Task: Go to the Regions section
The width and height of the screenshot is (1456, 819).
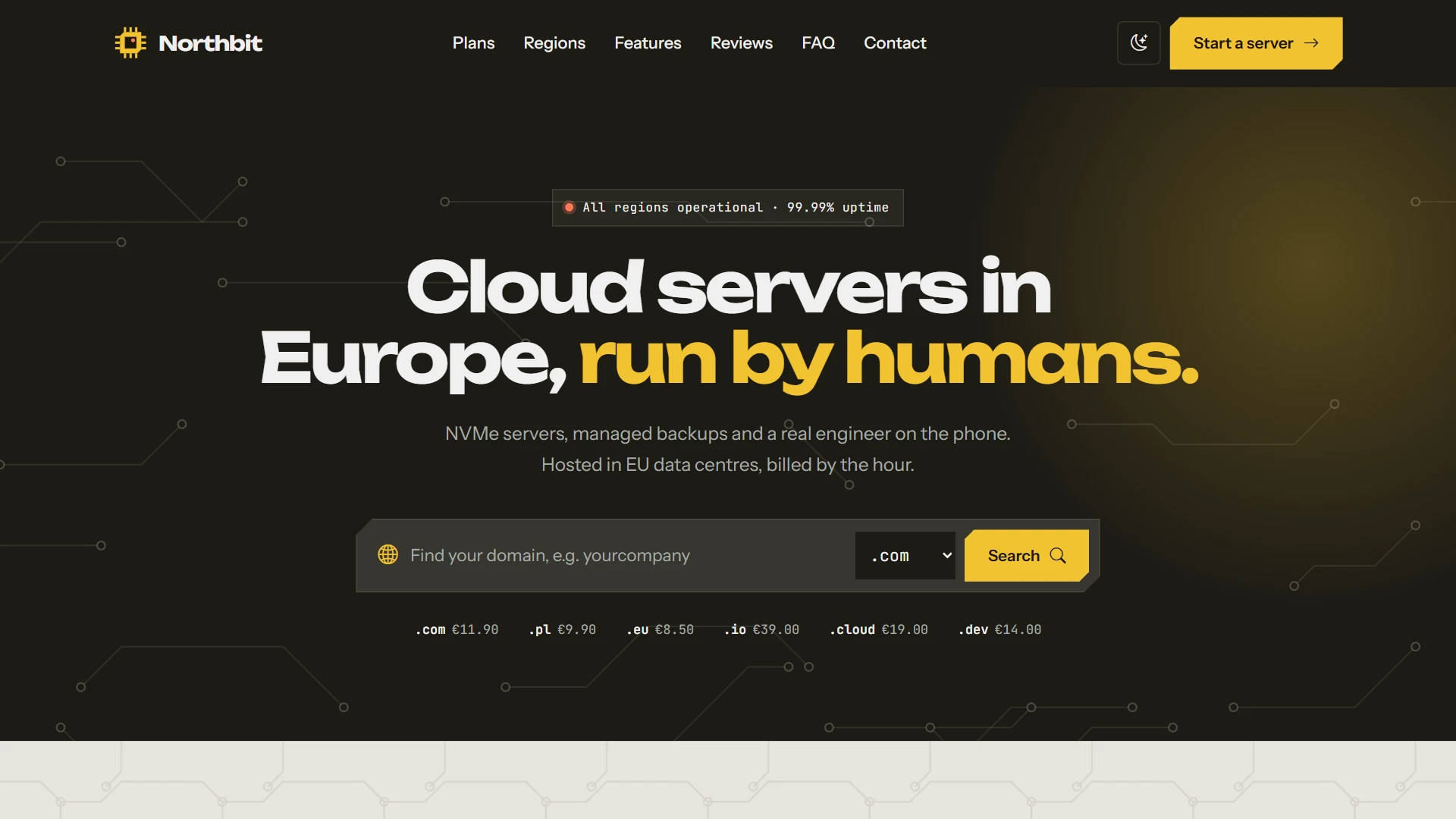Action: click(x=554, y=43)
